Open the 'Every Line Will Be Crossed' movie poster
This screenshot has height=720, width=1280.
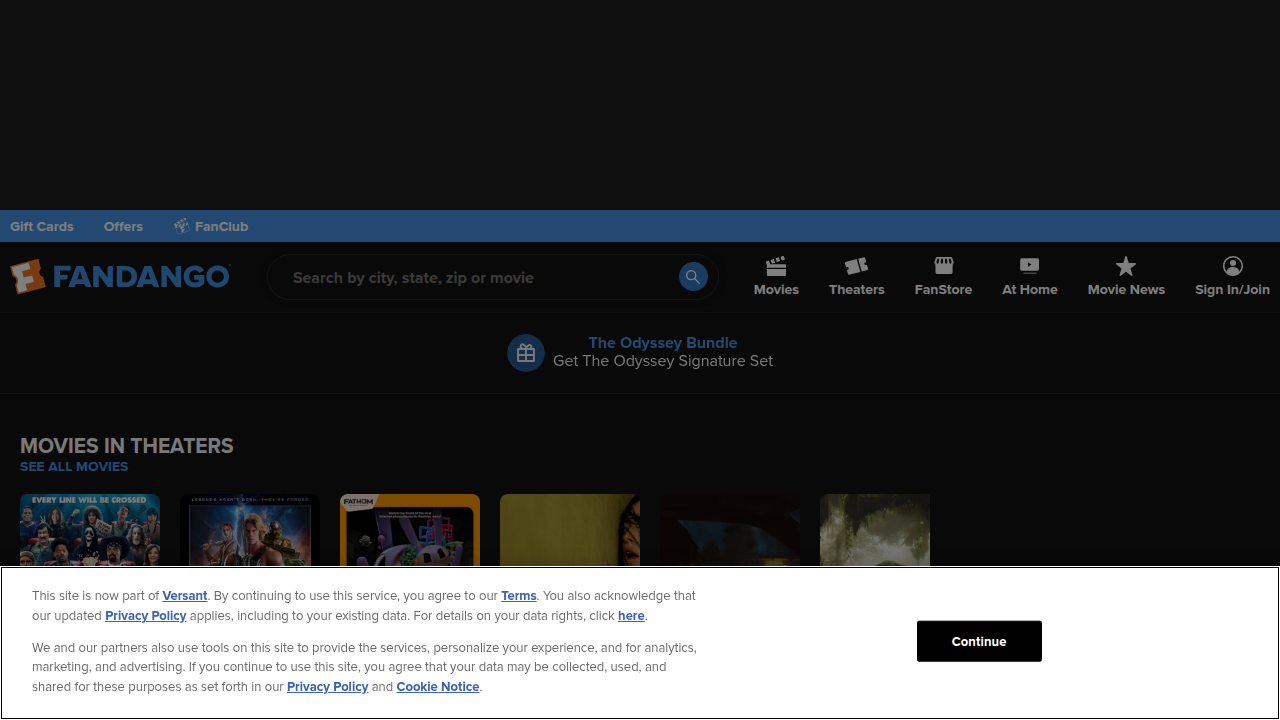(90, 530)
